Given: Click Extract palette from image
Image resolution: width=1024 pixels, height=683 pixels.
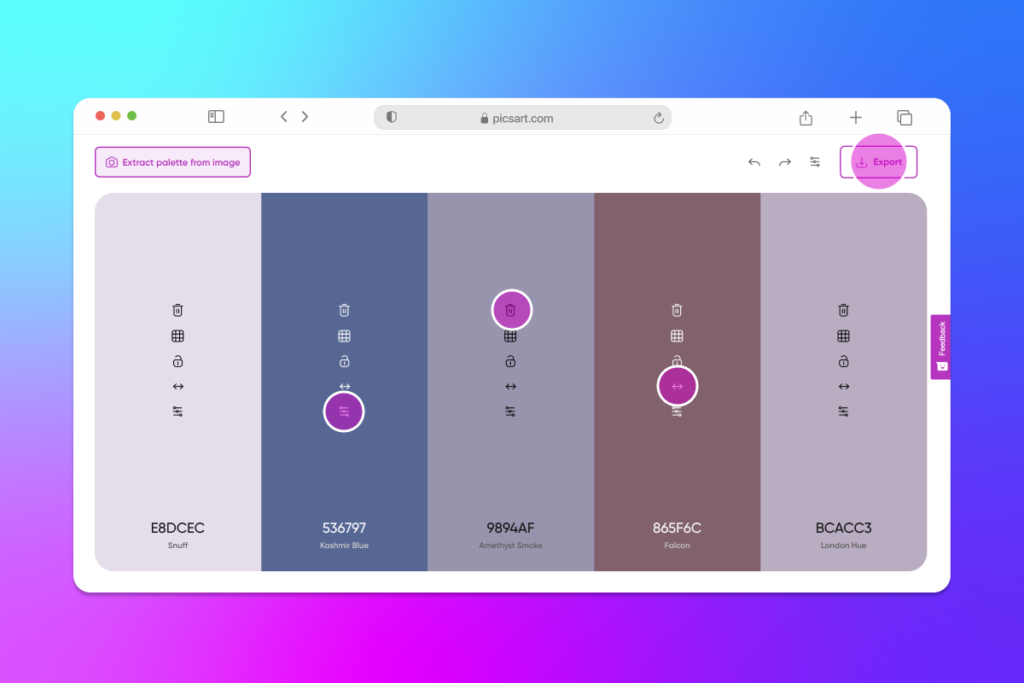Looking at the screenshot, I should [172, 161].
